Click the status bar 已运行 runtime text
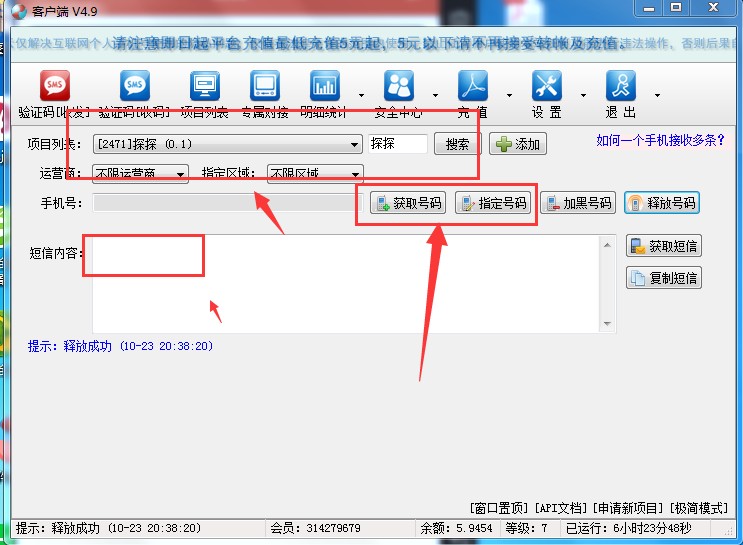743x545 pixels. 629,528
